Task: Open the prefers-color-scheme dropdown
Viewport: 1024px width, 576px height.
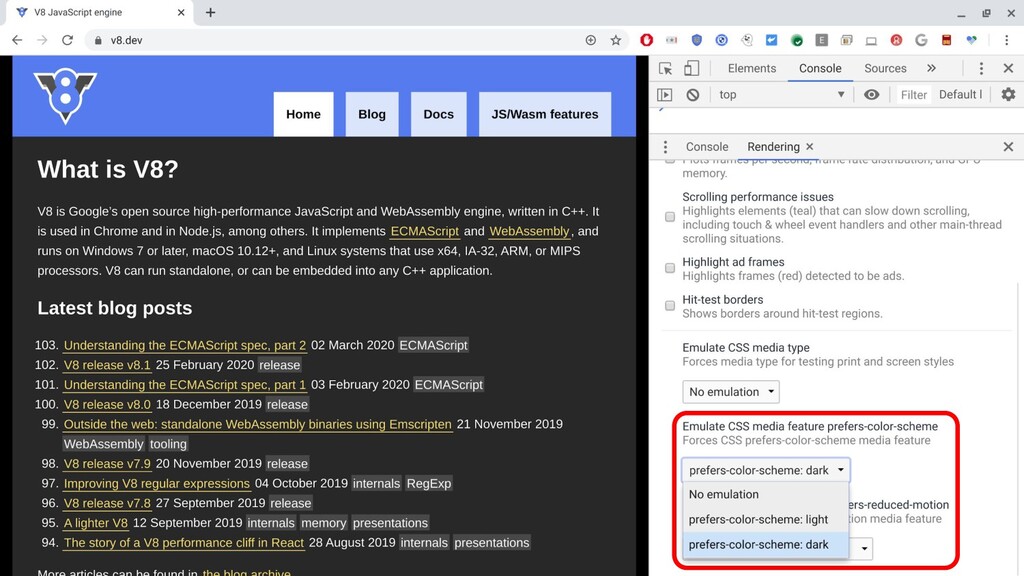Action: coord(765,470)
